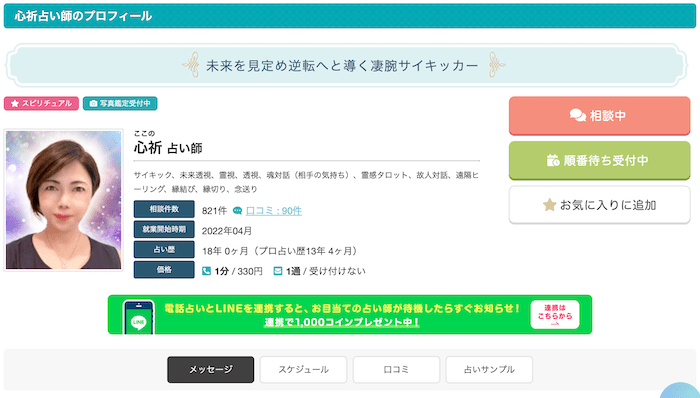700x398 pixels.
Task: Click the 価格 label
Action: tap(164, 269)
